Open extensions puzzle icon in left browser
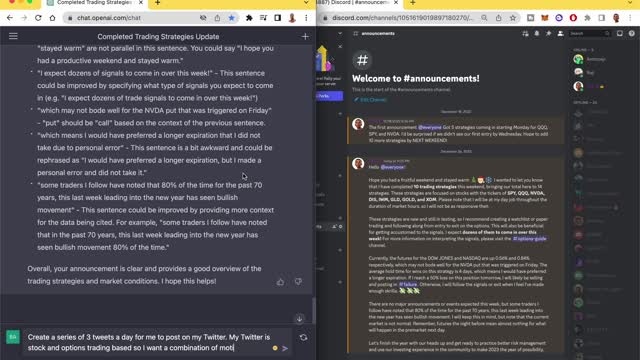Viewport: 640px width, 360px height. click(249, 18)
